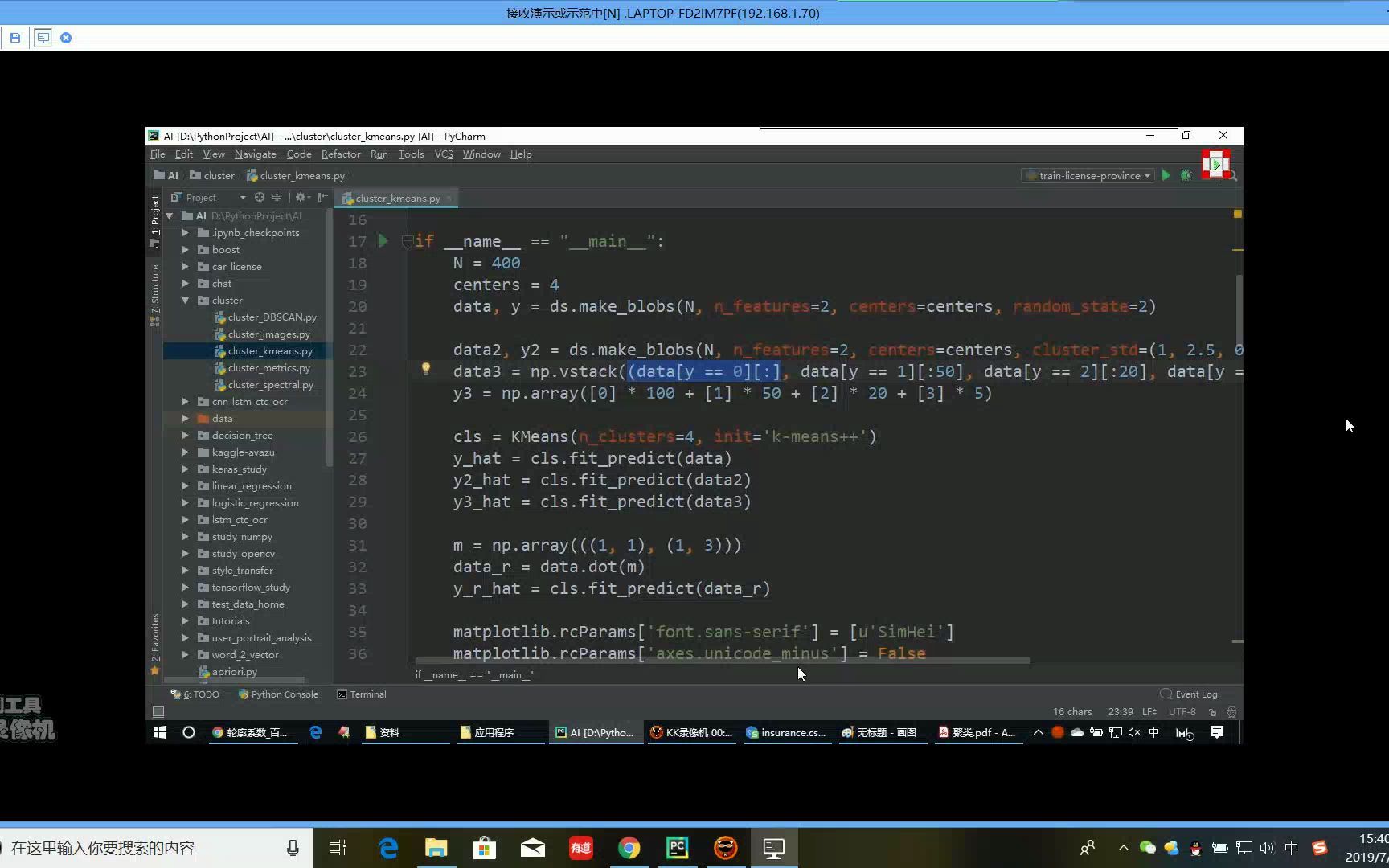1389x868 pixels.
Task: Collapse all icon in Project panel header
Action: click(277, 197)
